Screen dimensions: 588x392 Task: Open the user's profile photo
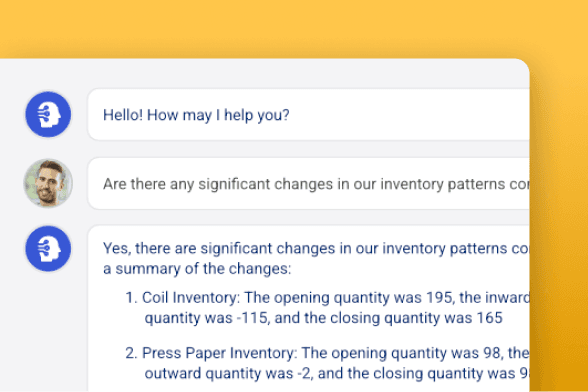pyautogui.click(x=48, y=183)
